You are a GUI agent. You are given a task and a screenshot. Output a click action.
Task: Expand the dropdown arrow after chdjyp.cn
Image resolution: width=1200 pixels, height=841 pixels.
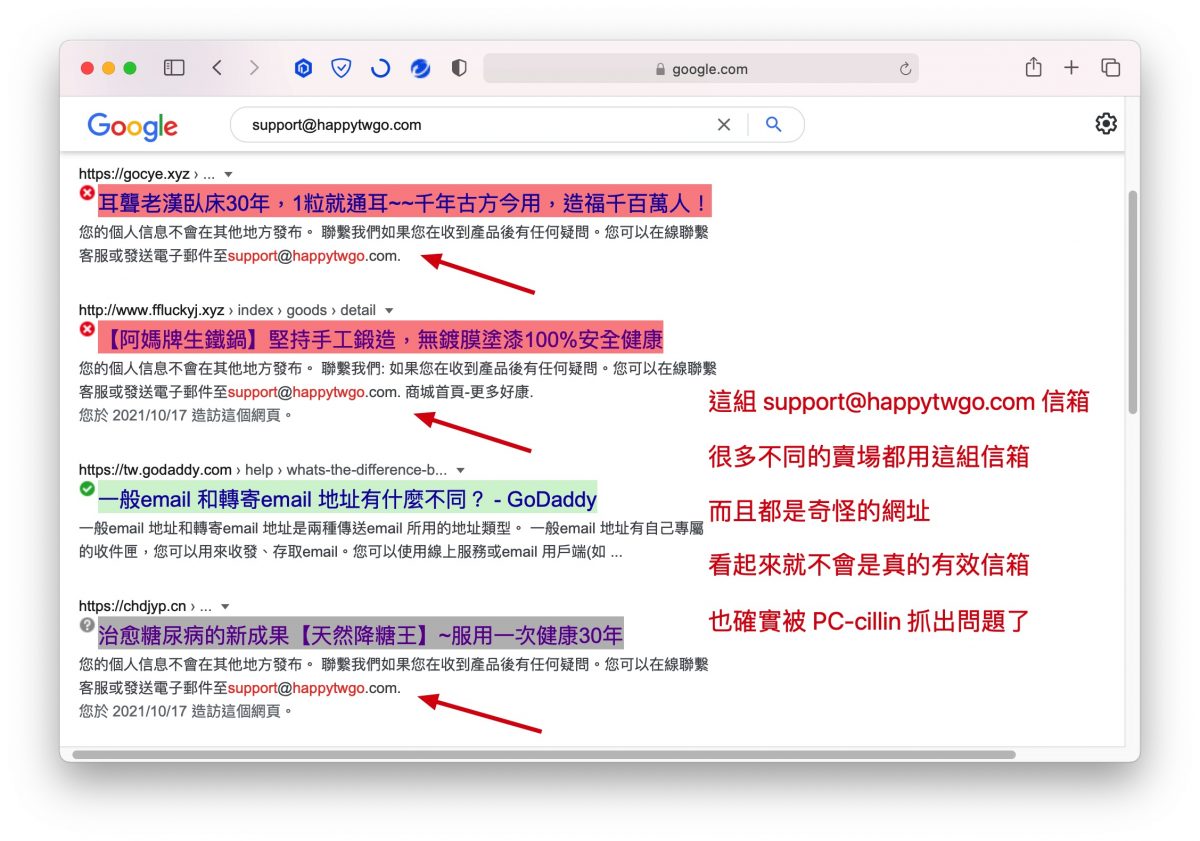click(x=225, y=607)
